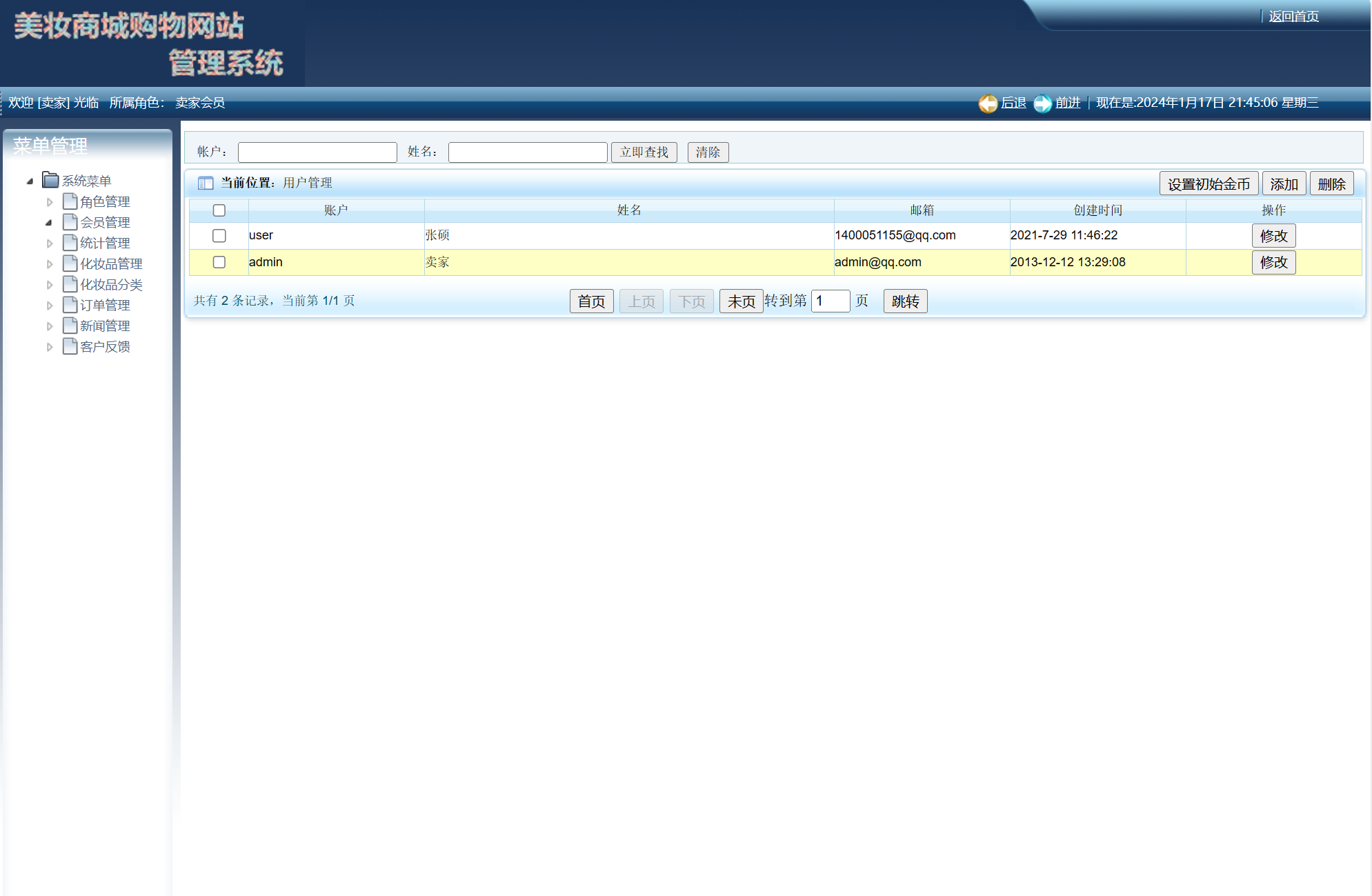The image size is (1372, 896).
Task: Click the 前进 (forward) navigation icon
Action: [x=1042, y=103]
